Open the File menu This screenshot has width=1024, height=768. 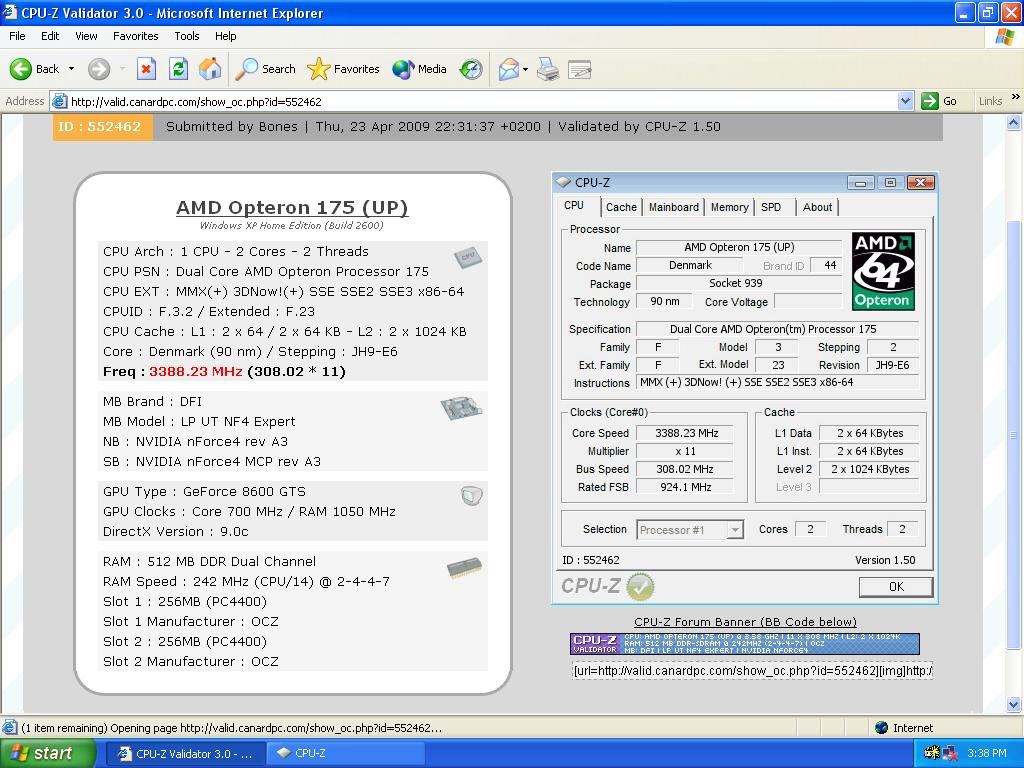[18, 36]
